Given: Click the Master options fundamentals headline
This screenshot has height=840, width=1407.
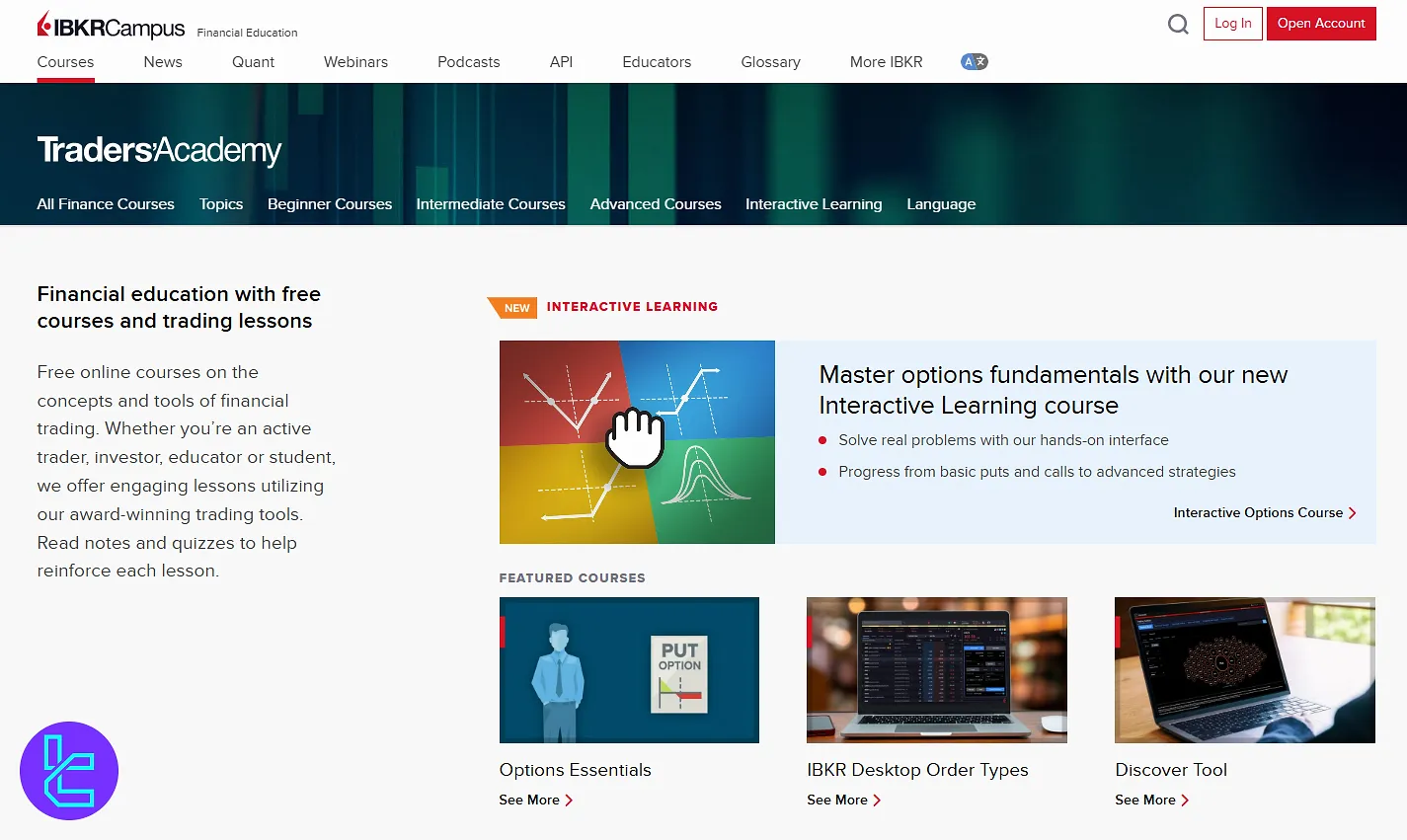Looking at the screenshot, I should point(1054,390).
